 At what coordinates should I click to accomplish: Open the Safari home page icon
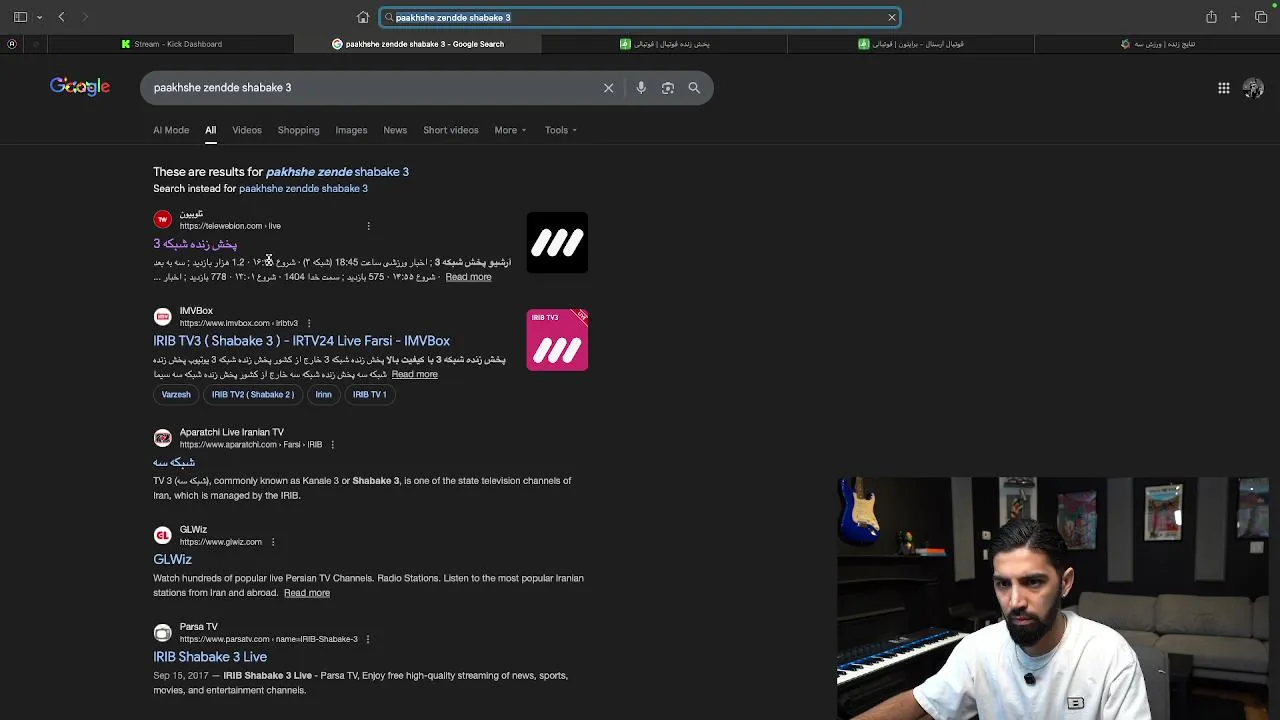363,17
